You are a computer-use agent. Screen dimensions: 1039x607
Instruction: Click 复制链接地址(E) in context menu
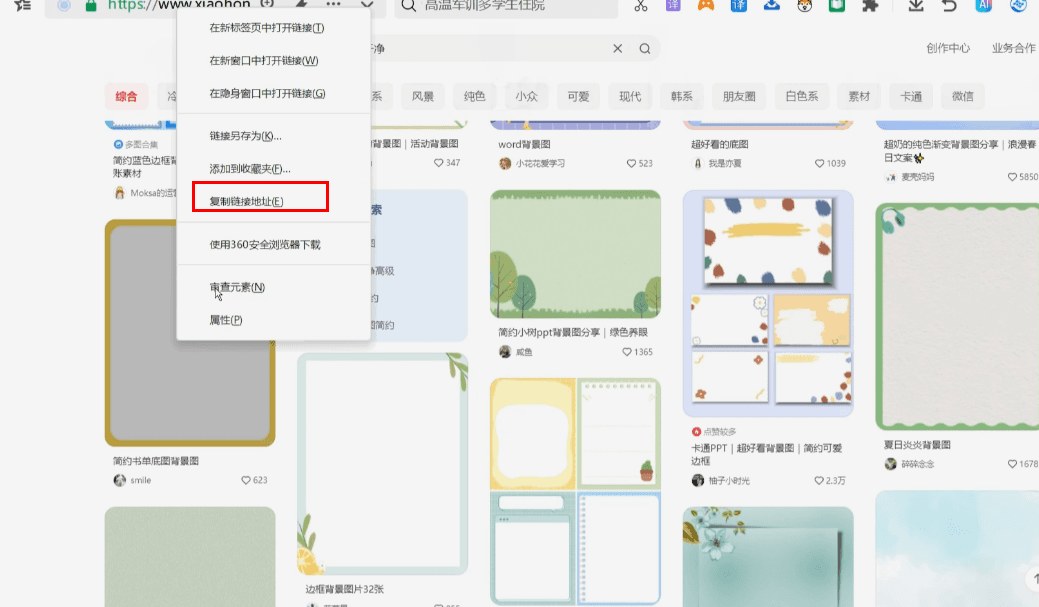[x=246, y=201]
